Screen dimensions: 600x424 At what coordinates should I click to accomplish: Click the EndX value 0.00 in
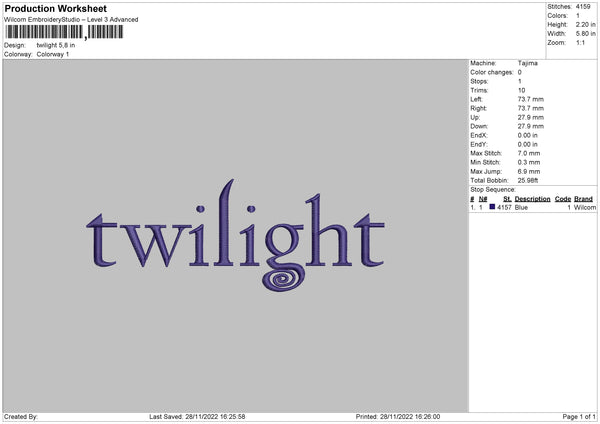pos(528,135)
